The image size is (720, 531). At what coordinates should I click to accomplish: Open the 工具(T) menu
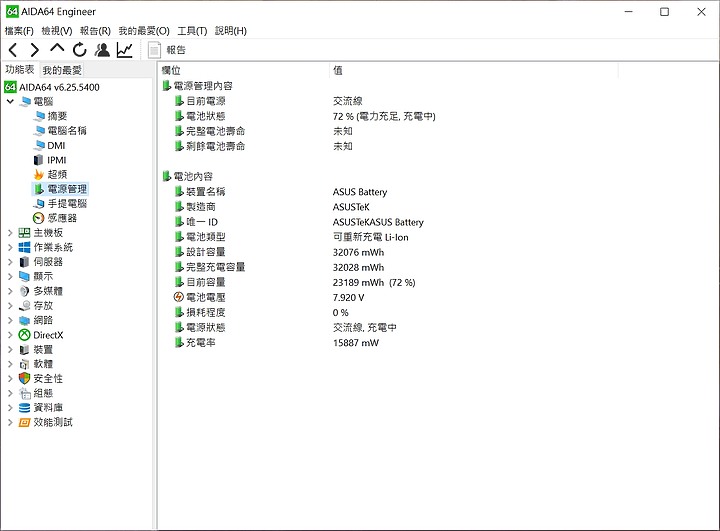192,31
